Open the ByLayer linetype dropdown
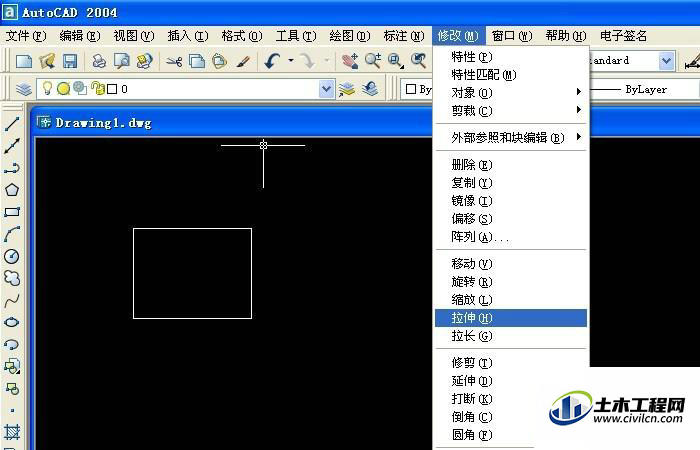The height and width of the screenshot is (450, 700). click(x=645, y=89)
